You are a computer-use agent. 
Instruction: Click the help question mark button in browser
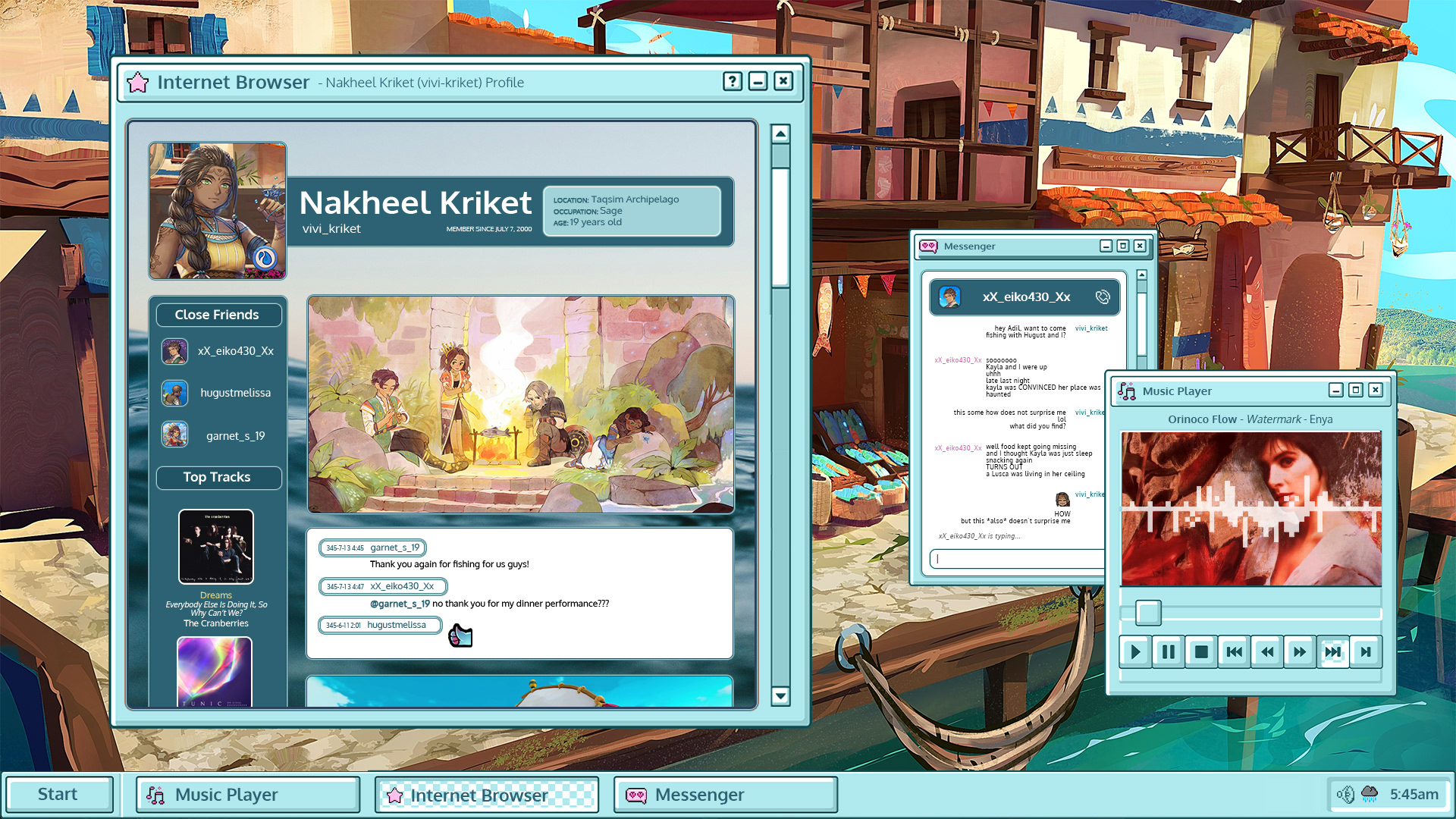732,81
